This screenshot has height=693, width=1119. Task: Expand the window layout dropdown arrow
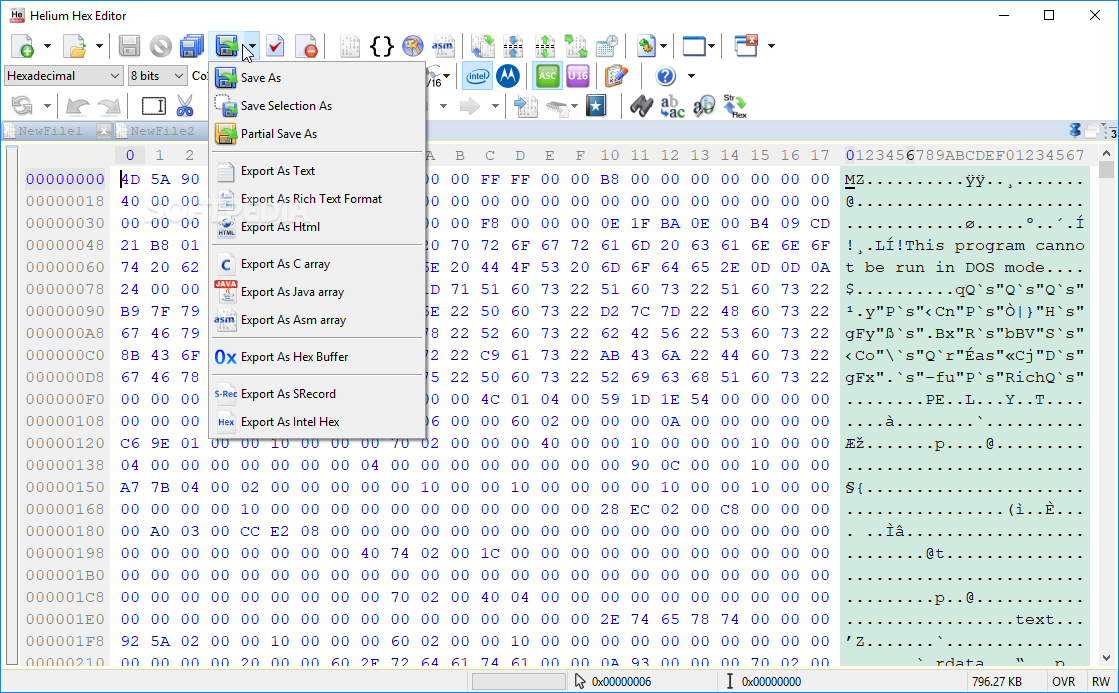712,46
